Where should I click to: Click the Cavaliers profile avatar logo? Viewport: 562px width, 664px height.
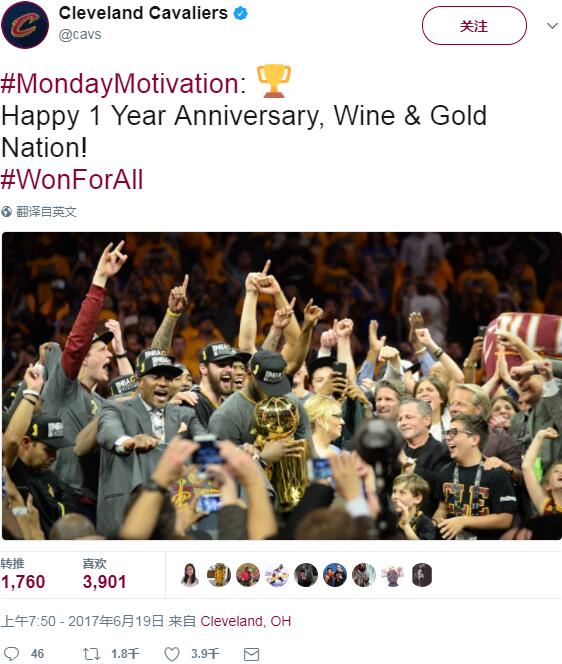(25, 25)
